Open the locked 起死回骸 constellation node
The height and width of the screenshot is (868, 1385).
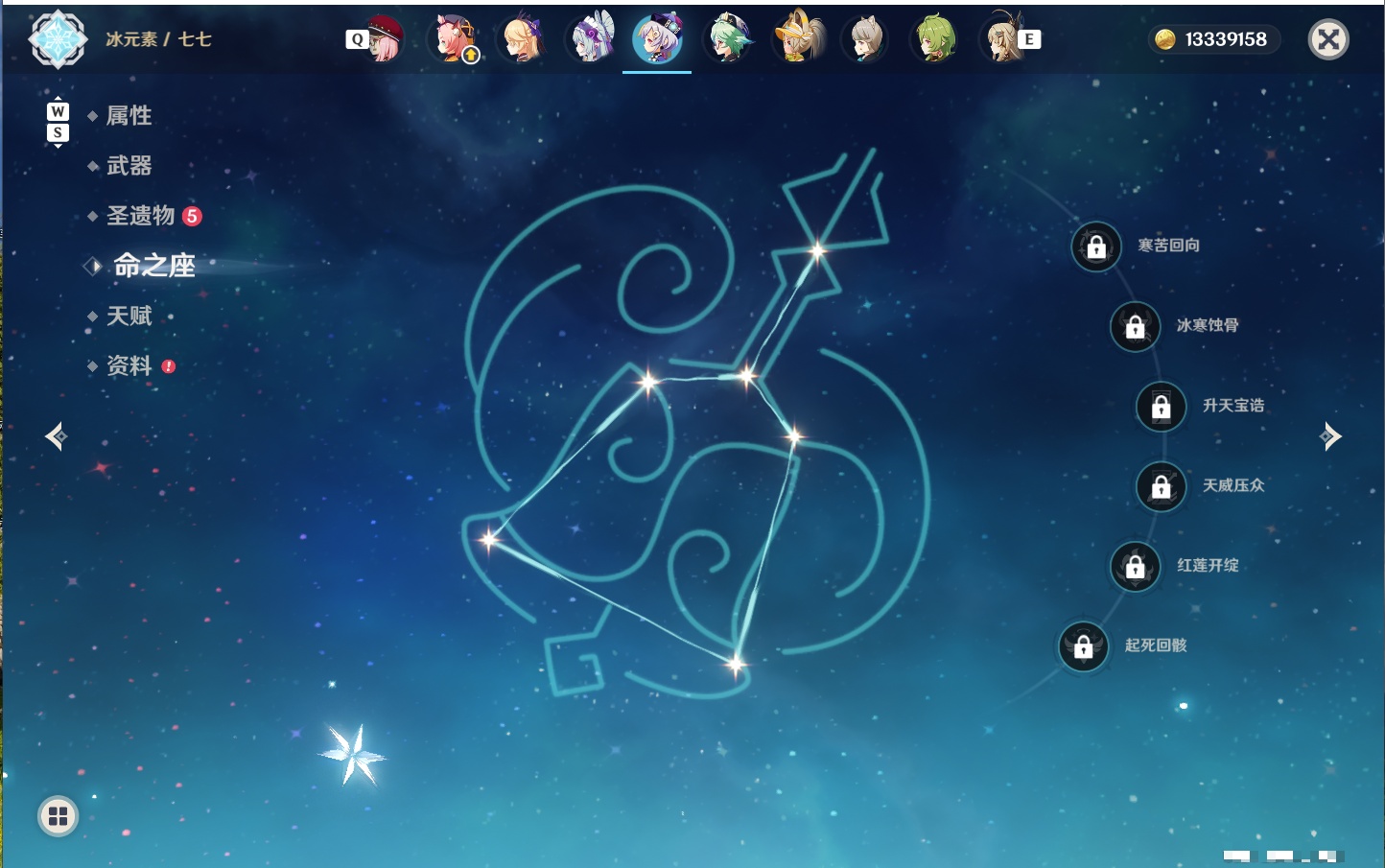click(1084, 646)
